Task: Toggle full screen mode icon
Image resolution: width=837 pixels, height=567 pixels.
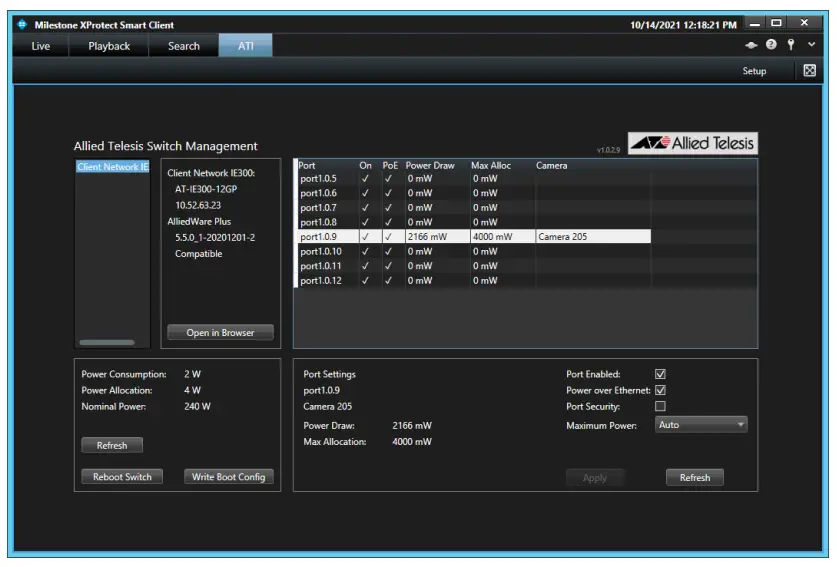Action: point(810,71)
